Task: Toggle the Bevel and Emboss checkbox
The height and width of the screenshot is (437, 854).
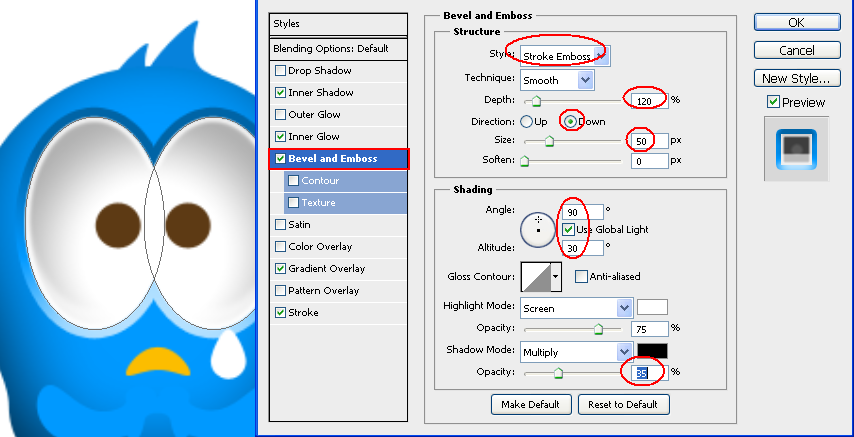Action: click(x=280, y=159)
